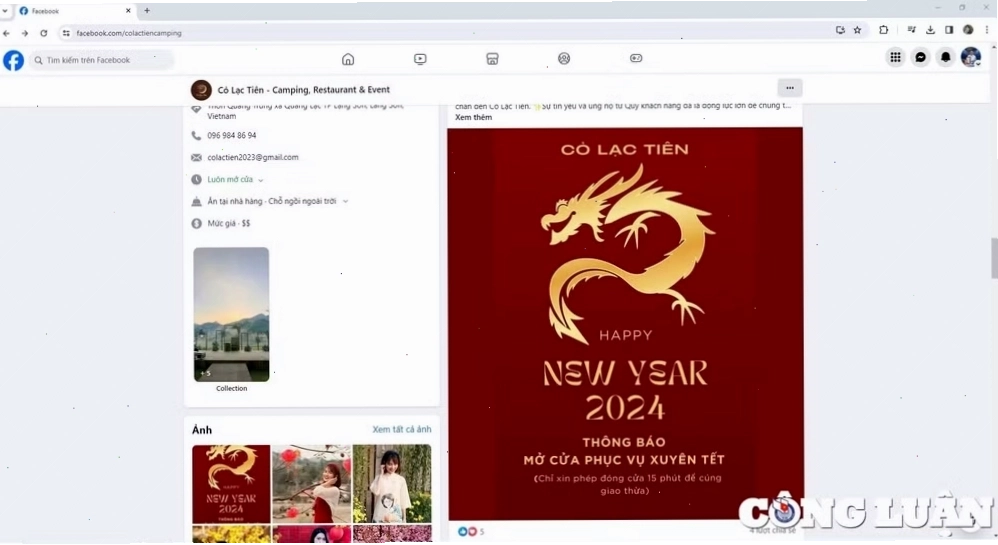Click the site information icon in address bar
Screen dimensions: 998x545
pos(66,33)
